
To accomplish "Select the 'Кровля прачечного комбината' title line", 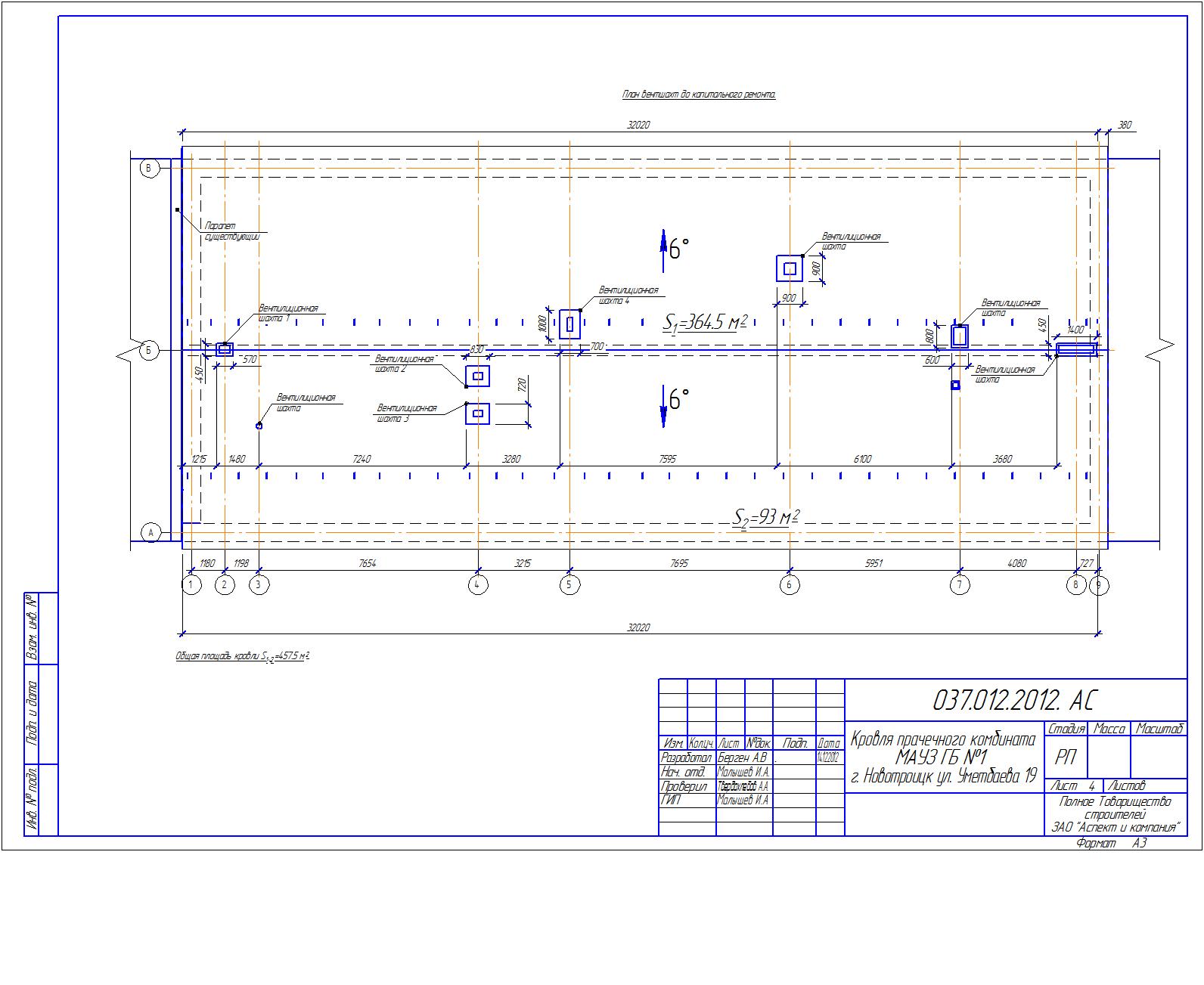I will (x=943, y=739).
